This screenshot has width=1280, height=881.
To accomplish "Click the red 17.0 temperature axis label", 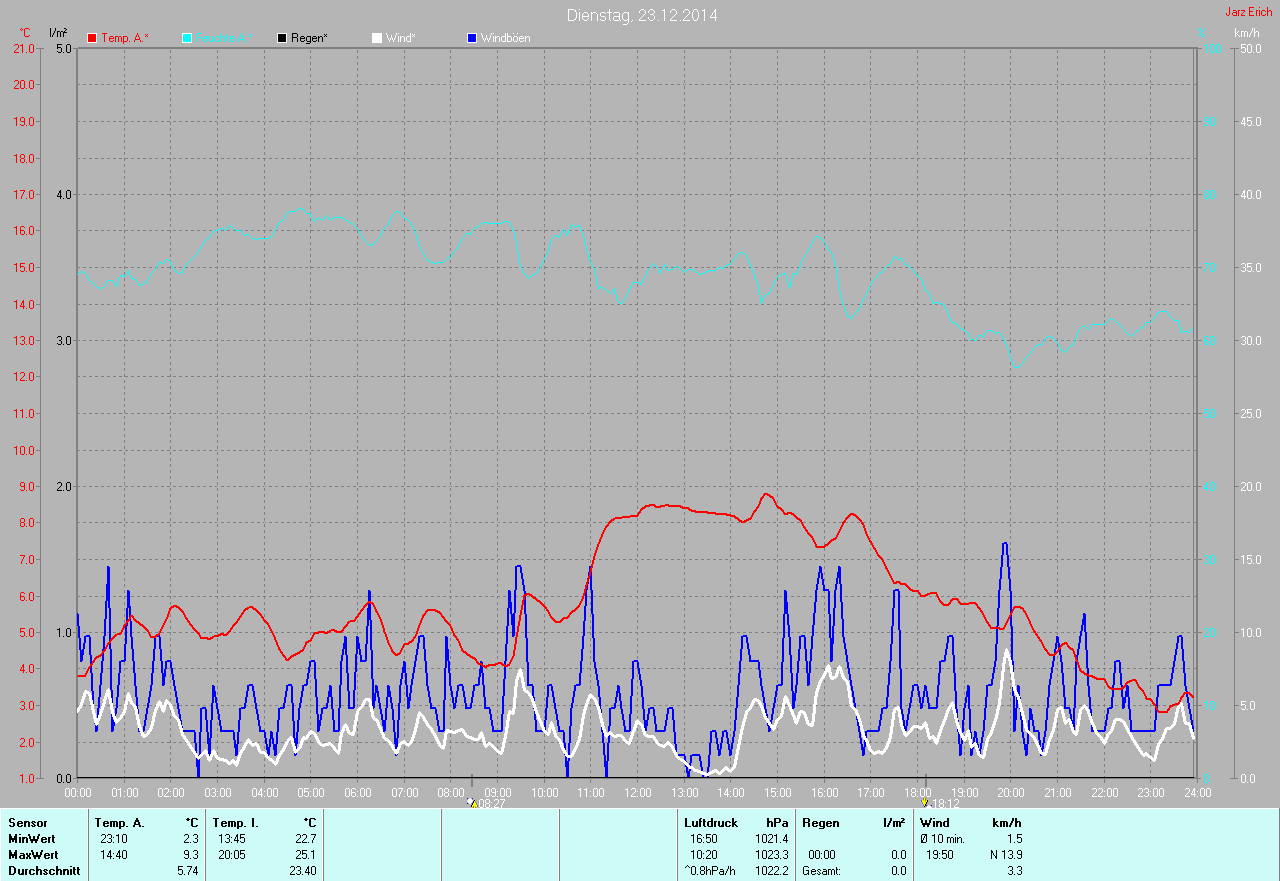I will (x=22, y=194).
